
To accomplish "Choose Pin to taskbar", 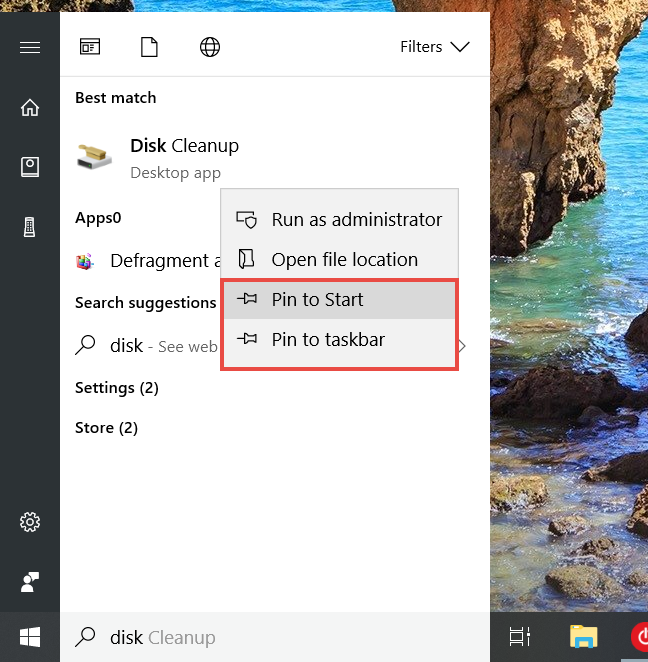I will 339,340.
